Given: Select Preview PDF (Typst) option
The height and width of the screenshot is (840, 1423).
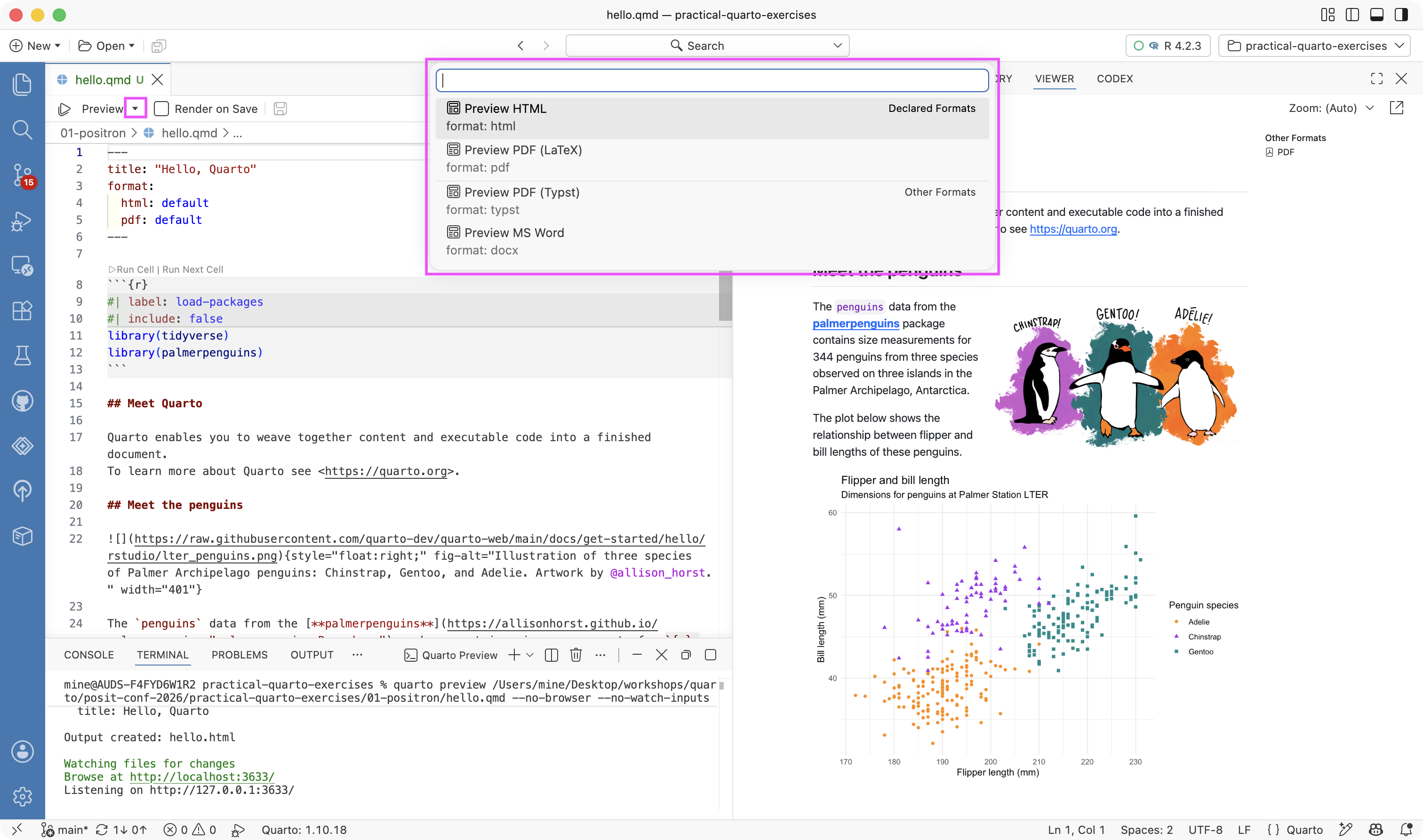Looking at the screenshot, I should pos(712,201).
